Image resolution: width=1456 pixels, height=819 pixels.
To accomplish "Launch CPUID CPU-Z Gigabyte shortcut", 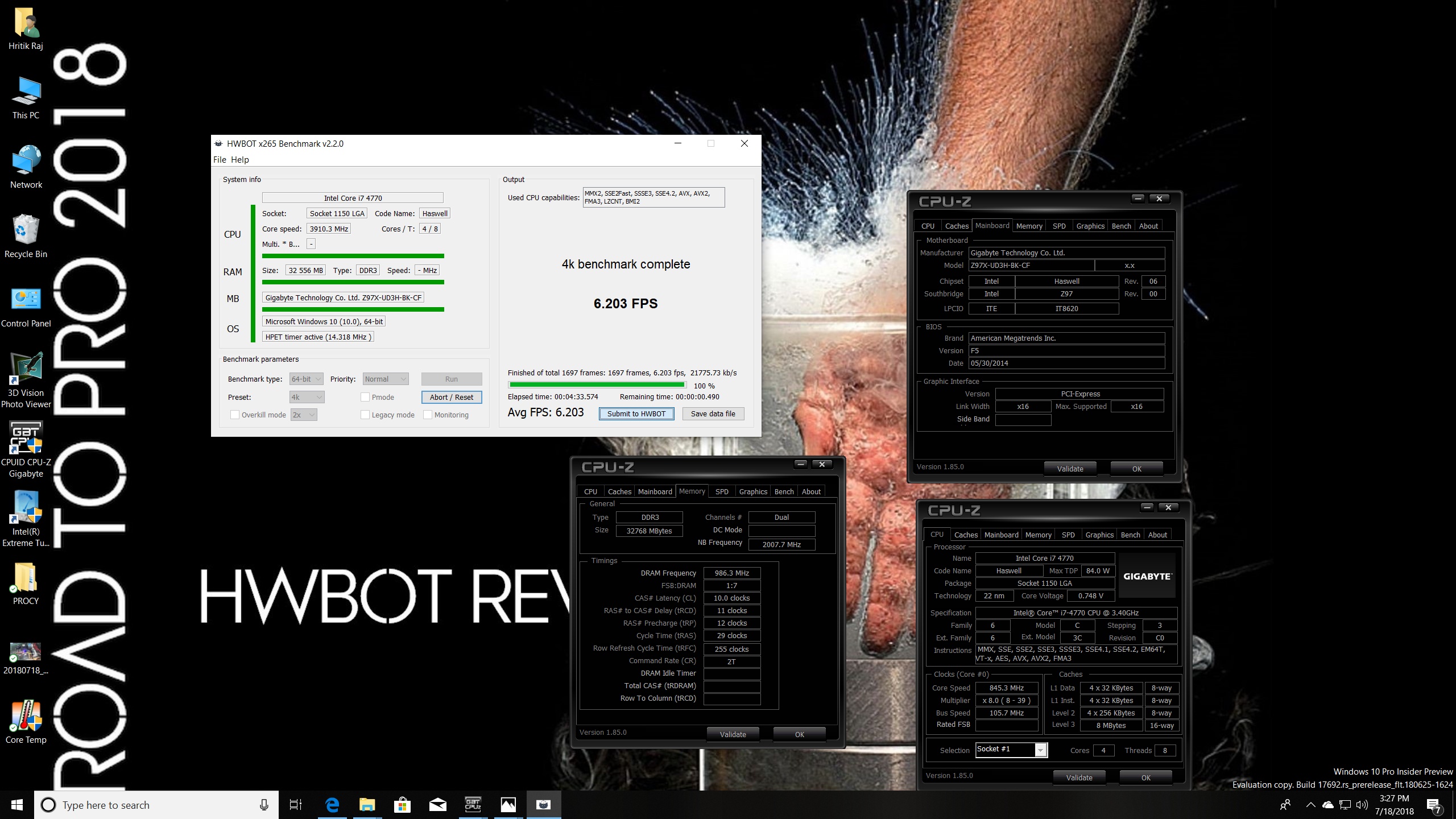I will 26,449.
